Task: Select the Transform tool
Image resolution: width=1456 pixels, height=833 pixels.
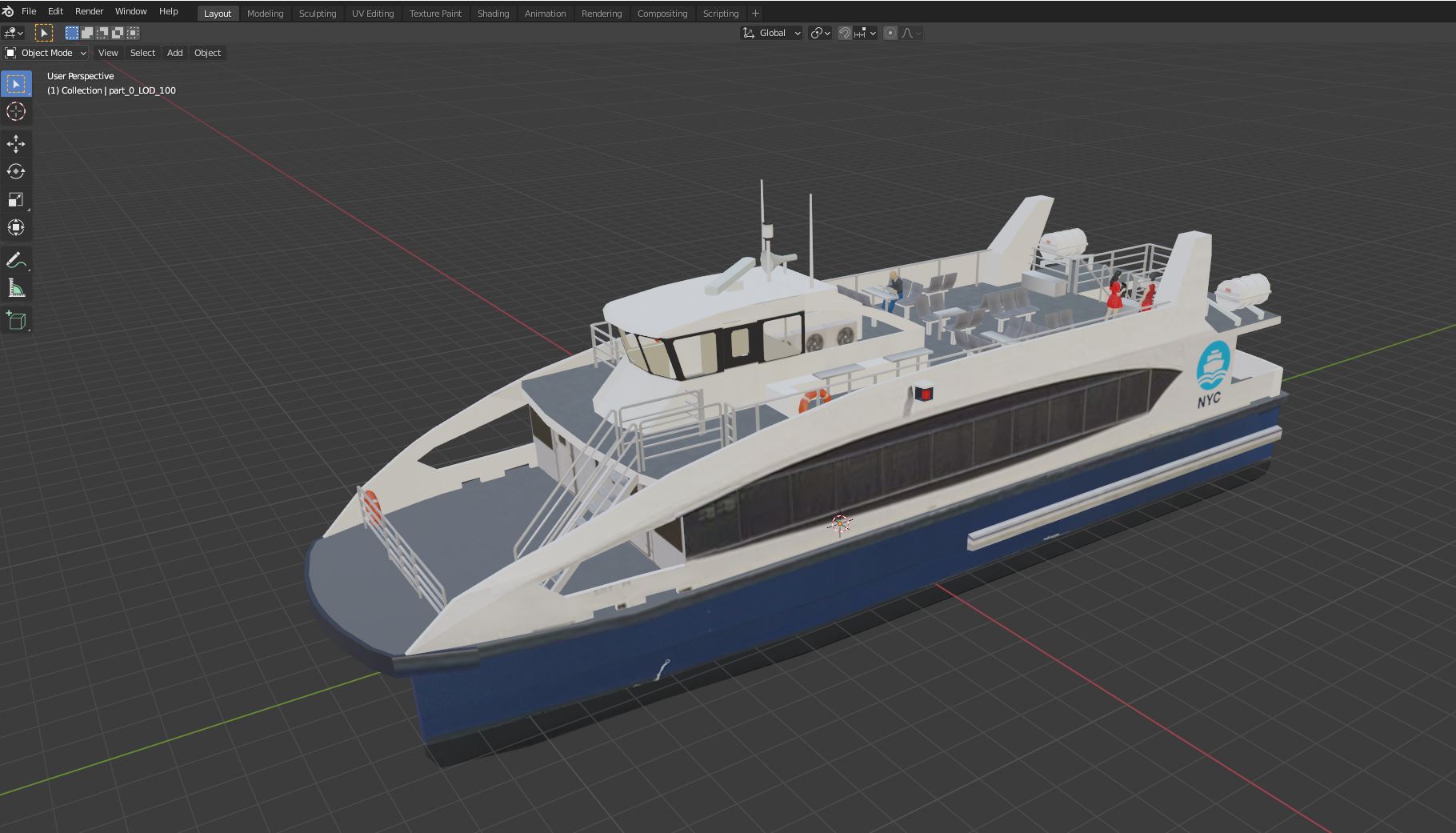Action: click(x=16, y=228)
